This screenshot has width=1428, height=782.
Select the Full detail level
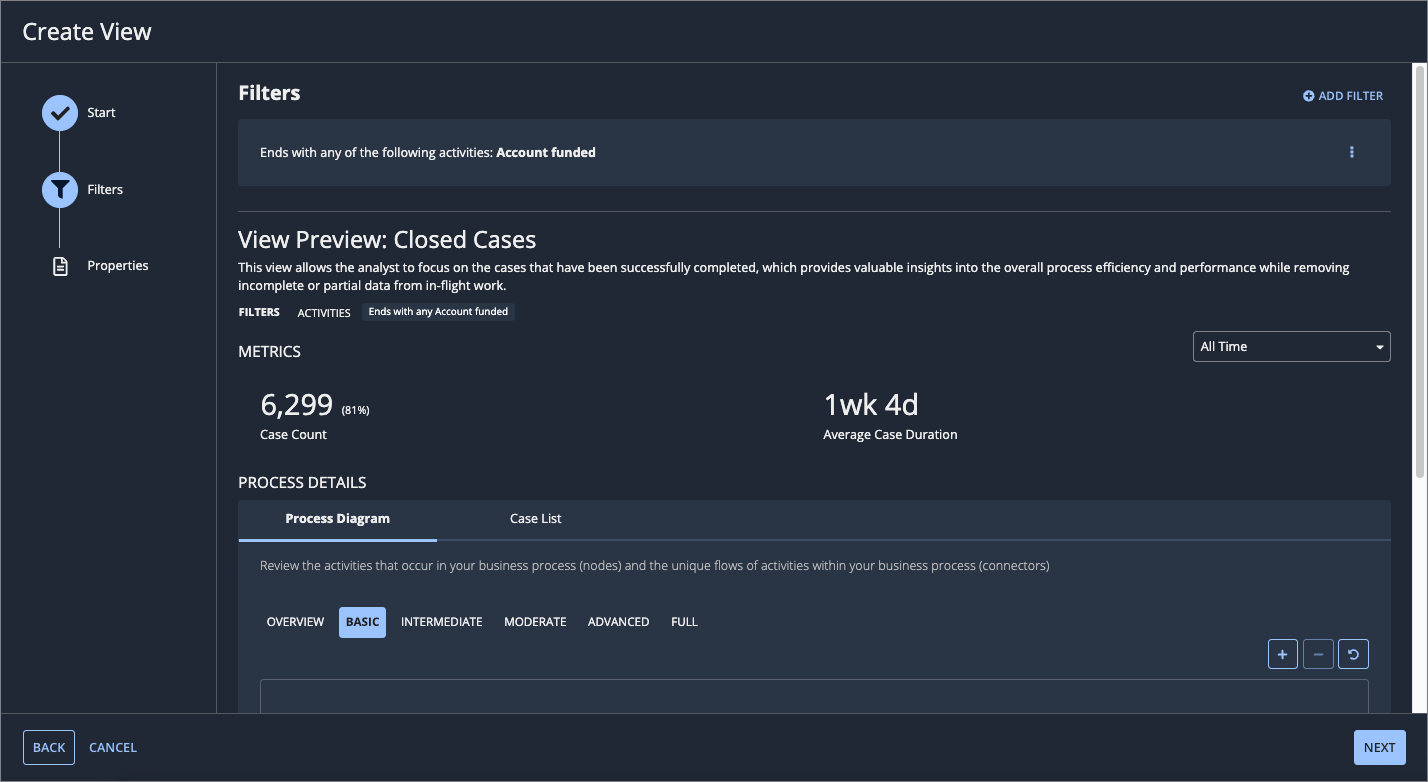pyautogui.click(x=684, y=622)
